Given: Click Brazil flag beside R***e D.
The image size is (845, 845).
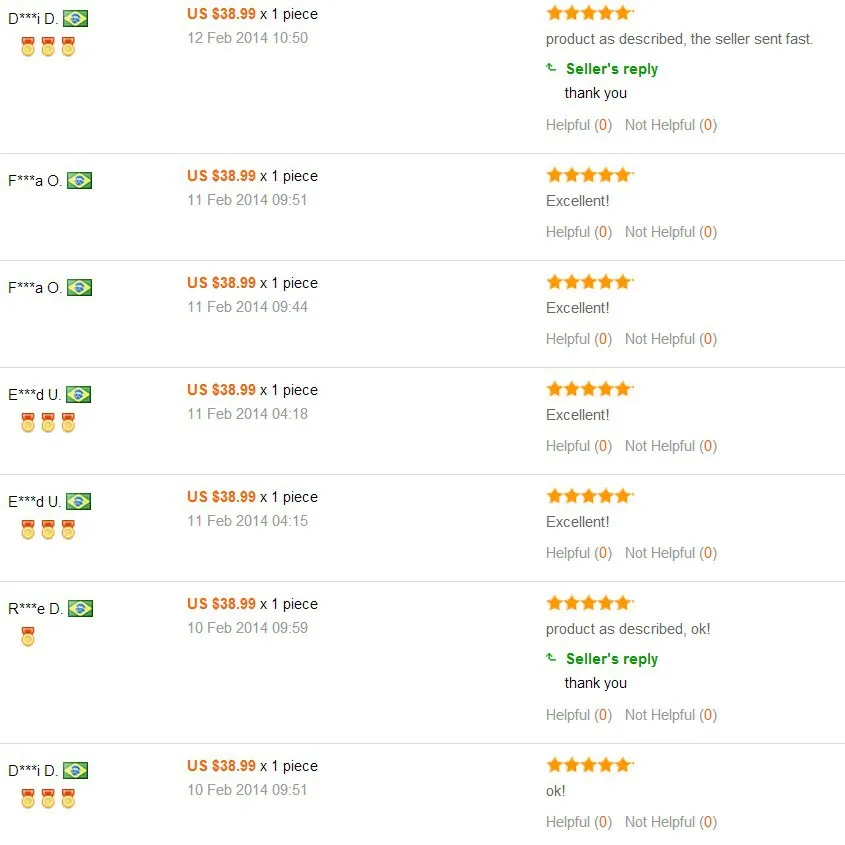Looking at the screenshot, I should (x=80, y=608).
